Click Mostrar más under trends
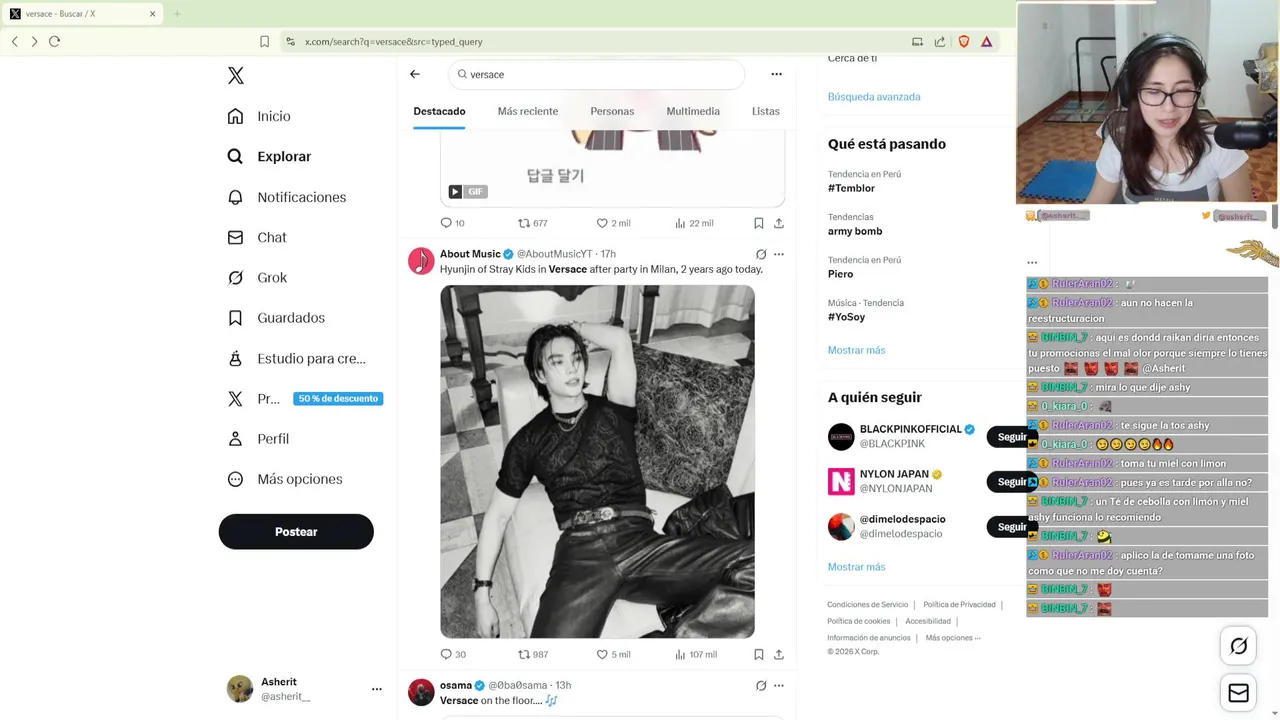This screenshot has width=1280, height=720. [856, 350]
